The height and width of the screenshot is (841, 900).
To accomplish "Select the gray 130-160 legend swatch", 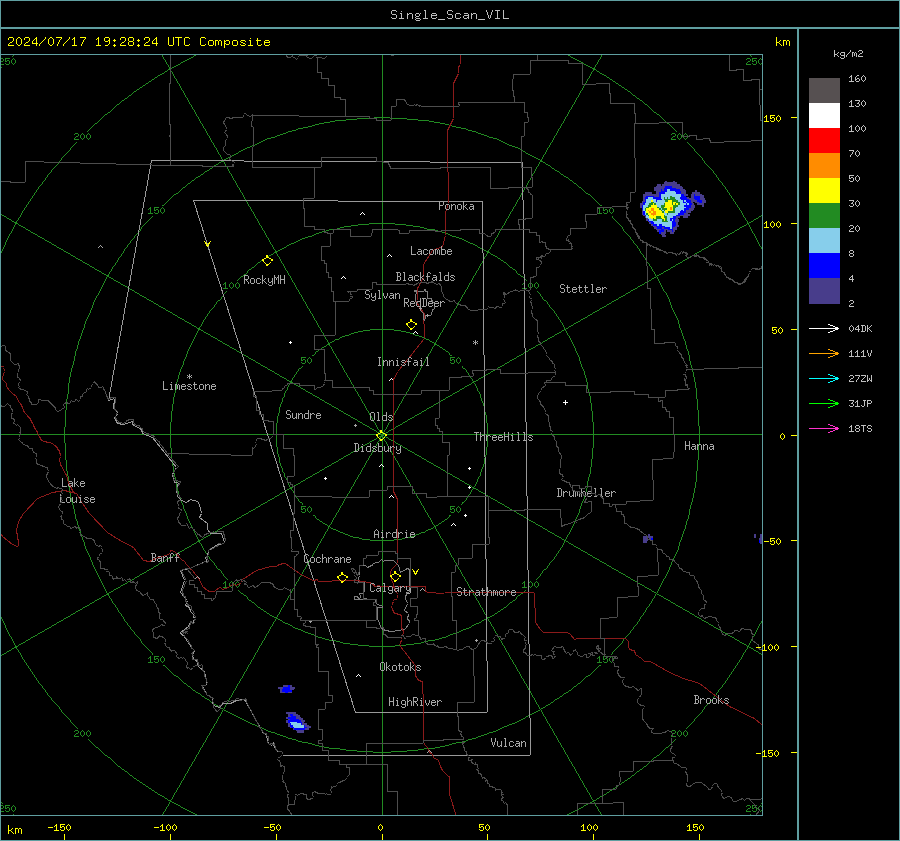I will tap(824, 91).
